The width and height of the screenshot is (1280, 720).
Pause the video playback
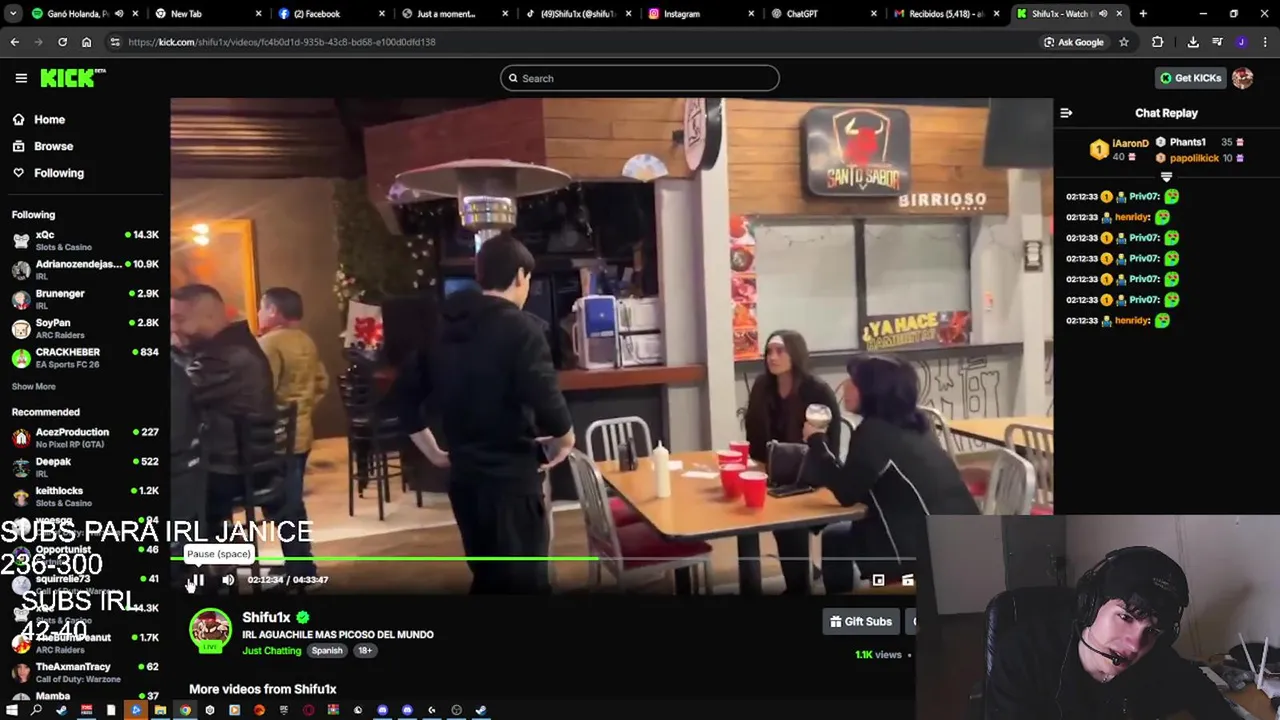point(197,580)
